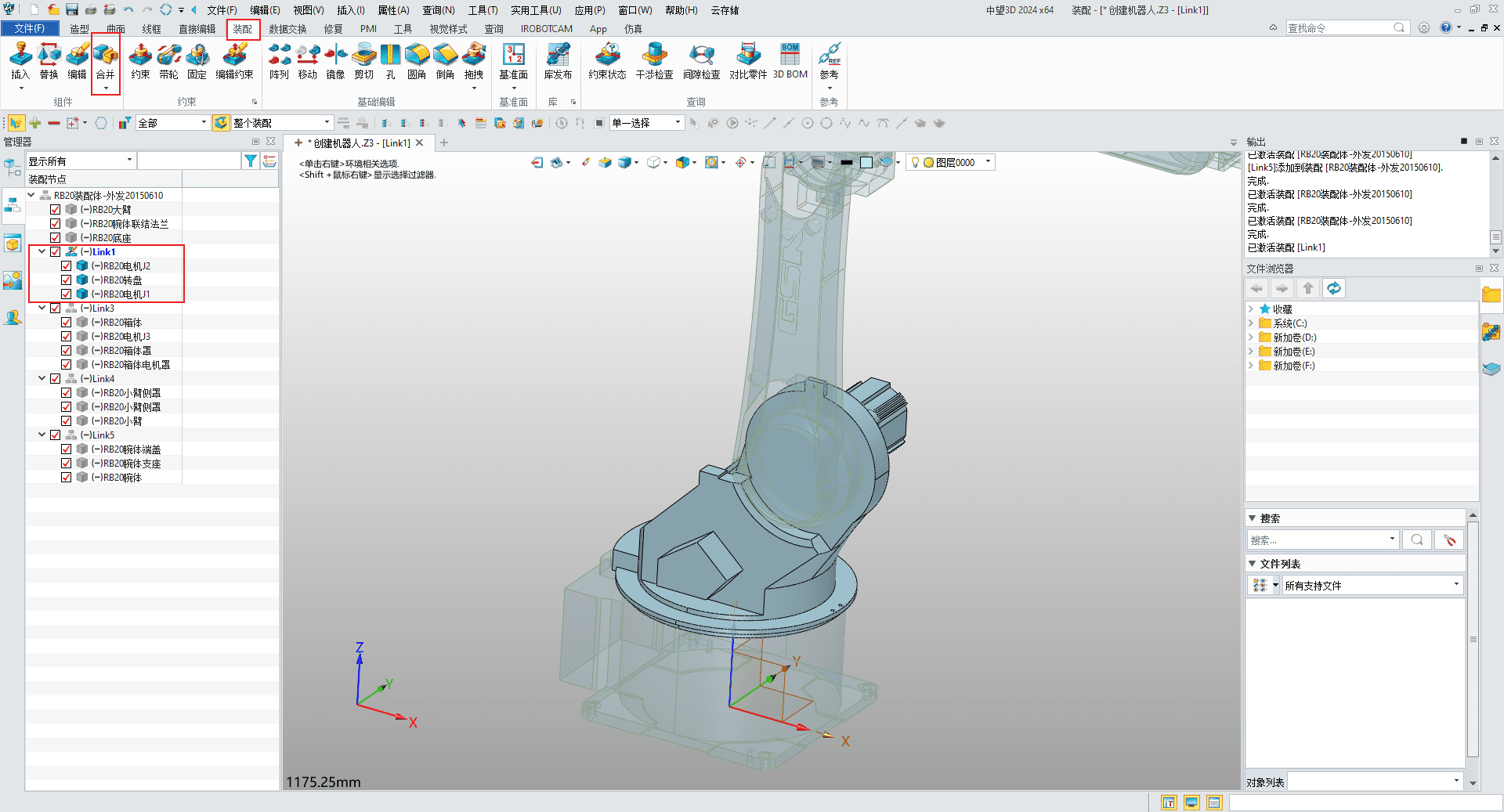Screen dimensions: 1504x812
Task: Open the 库发布 (Library Publish) tool
Action: point(558,61)
